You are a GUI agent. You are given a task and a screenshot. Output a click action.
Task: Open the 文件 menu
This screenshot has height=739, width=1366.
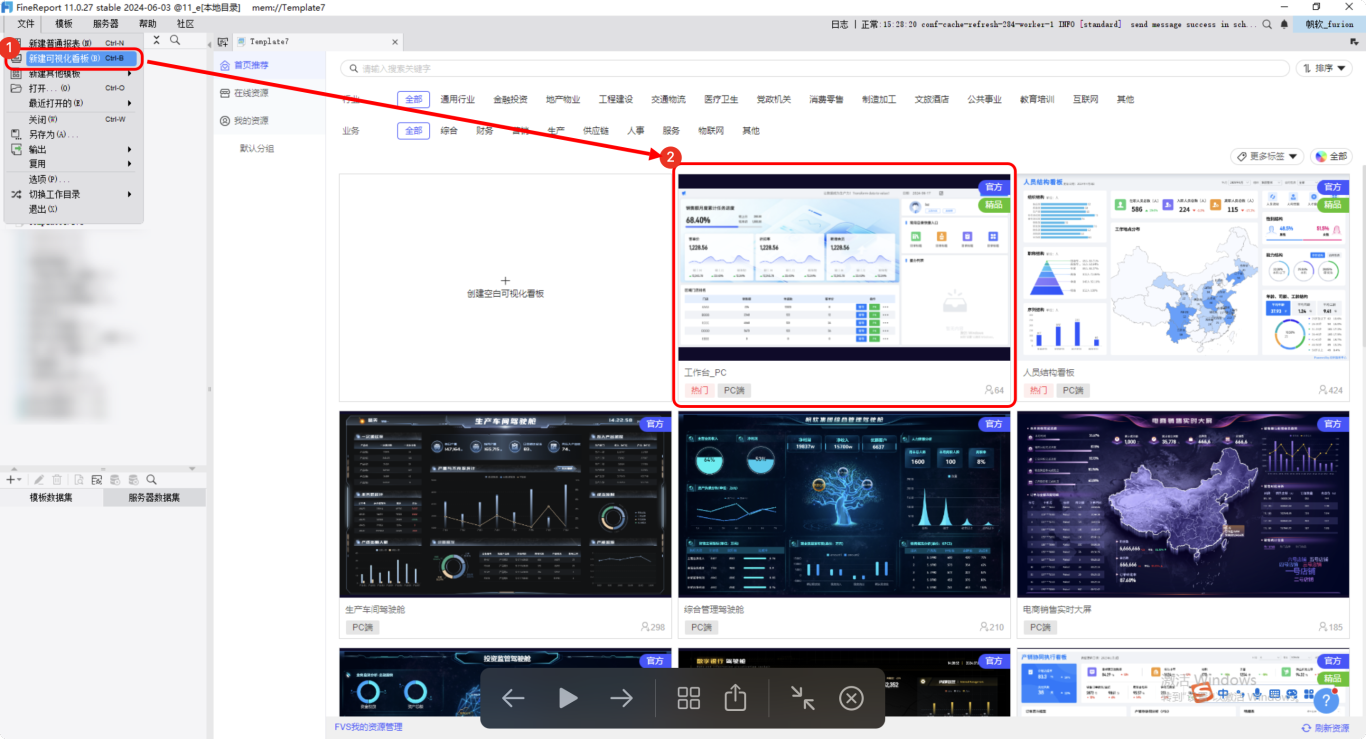click(26, 24)
